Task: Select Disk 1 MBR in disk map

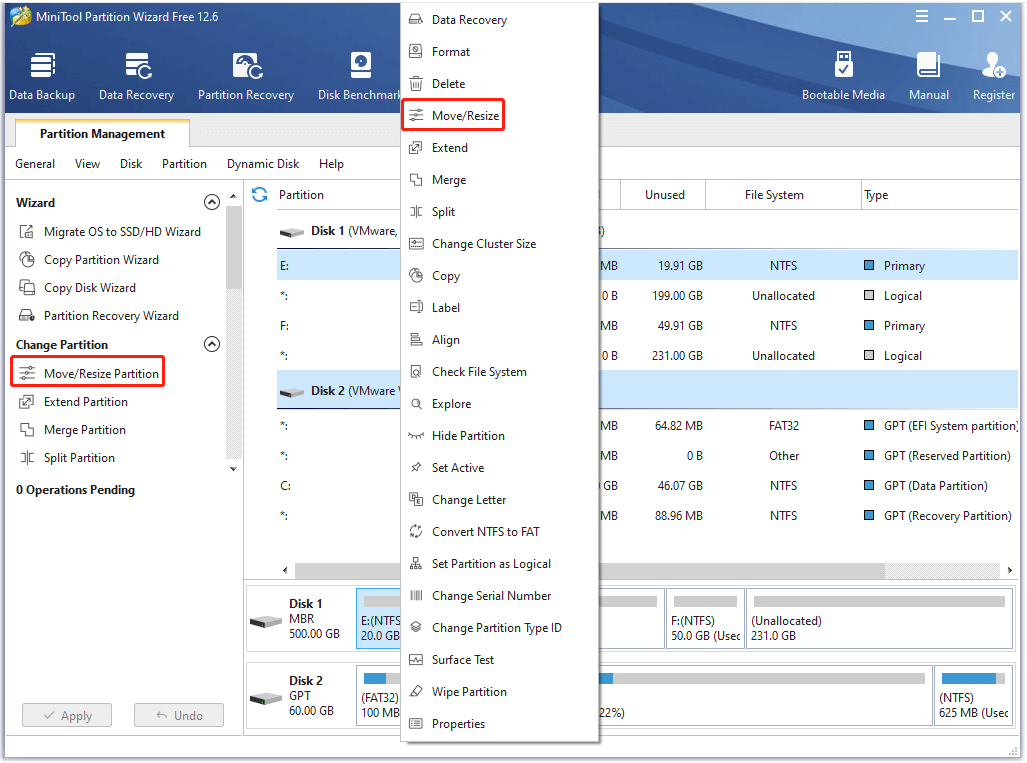Action: coord(301,619)
